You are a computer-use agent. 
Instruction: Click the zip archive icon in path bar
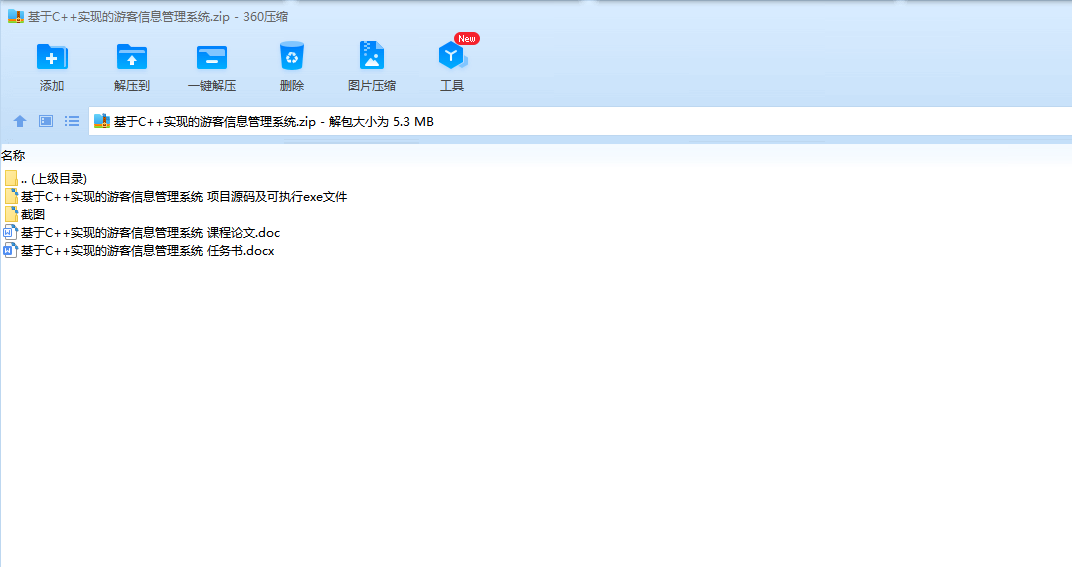point(102,121)
